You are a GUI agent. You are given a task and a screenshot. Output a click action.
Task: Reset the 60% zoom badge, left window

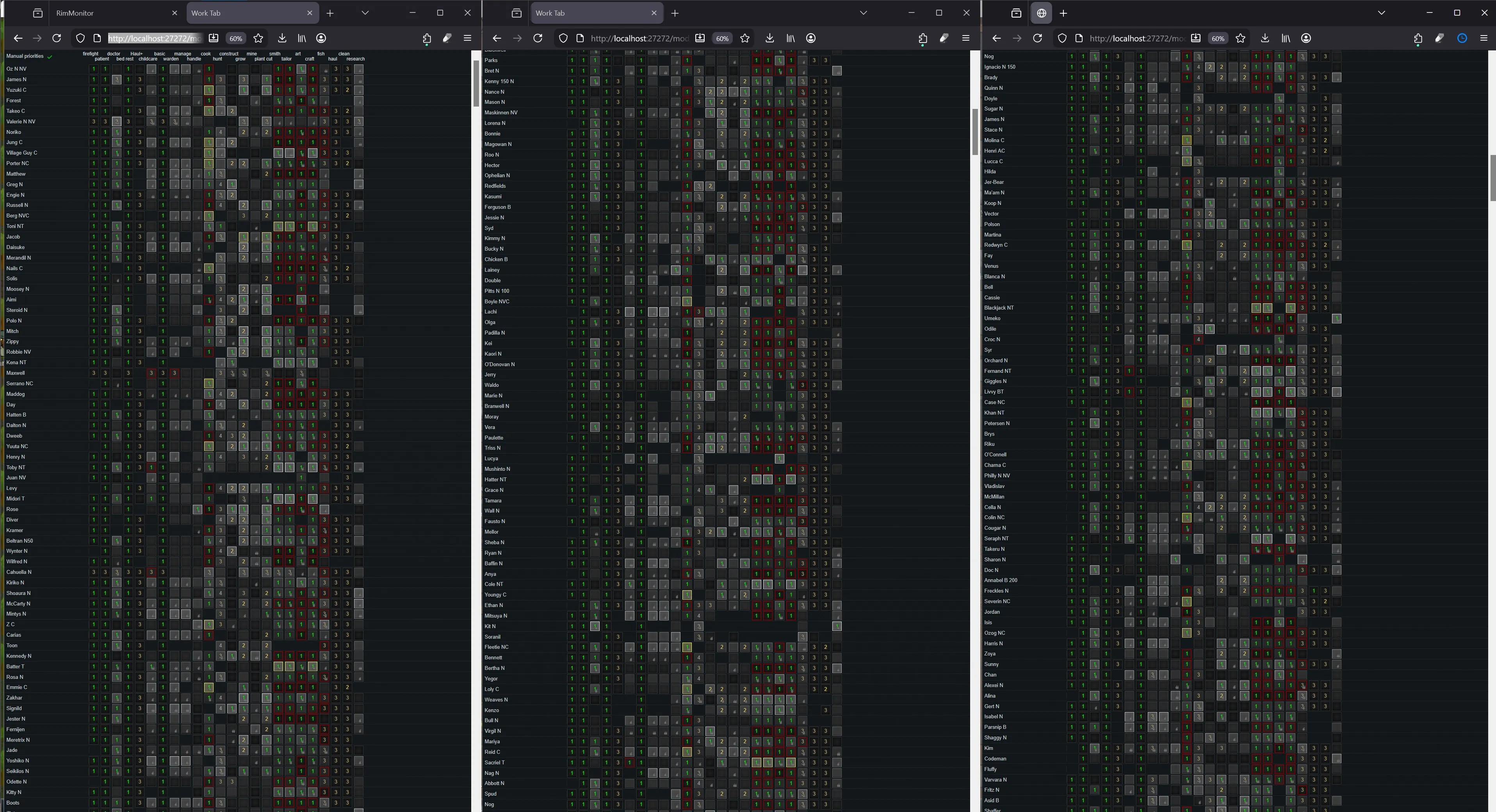235,38
